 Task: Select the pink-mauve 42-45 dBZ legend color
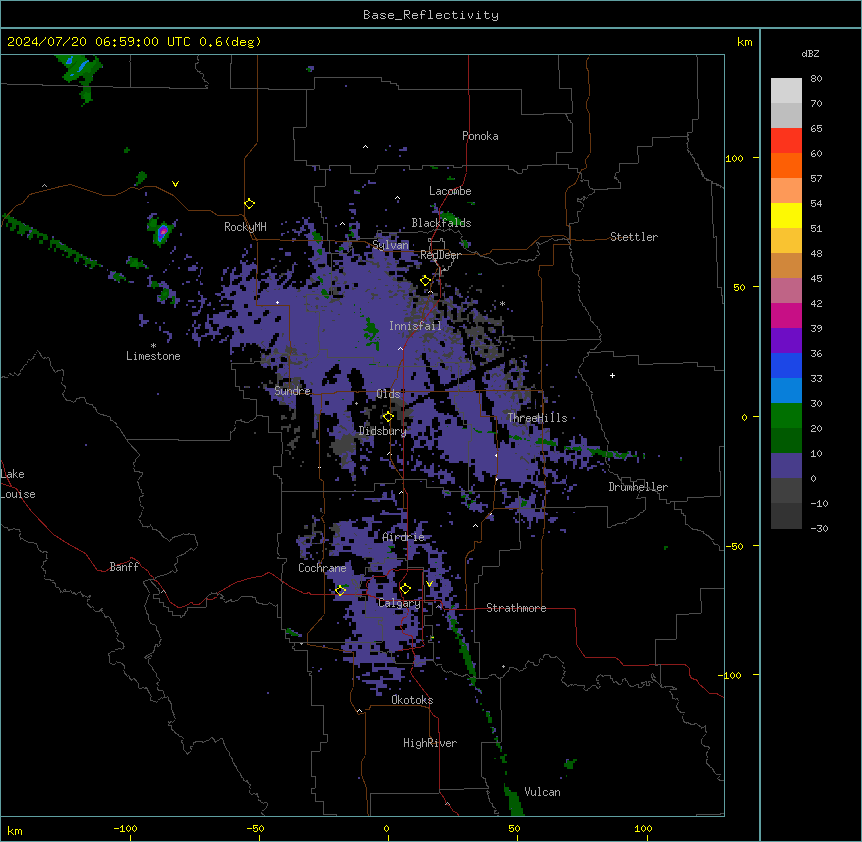(786, 290)
